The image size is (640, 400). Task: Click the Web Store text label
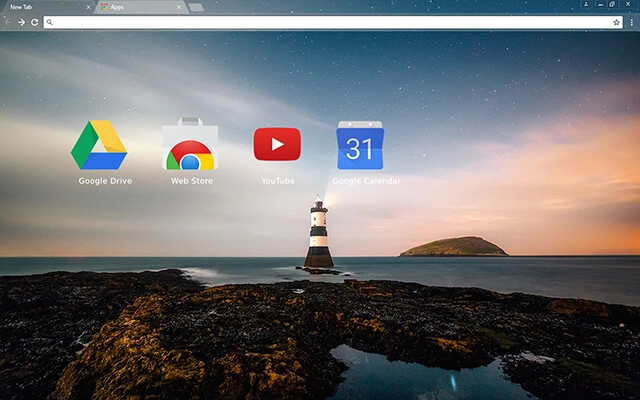tap(192, 181)
